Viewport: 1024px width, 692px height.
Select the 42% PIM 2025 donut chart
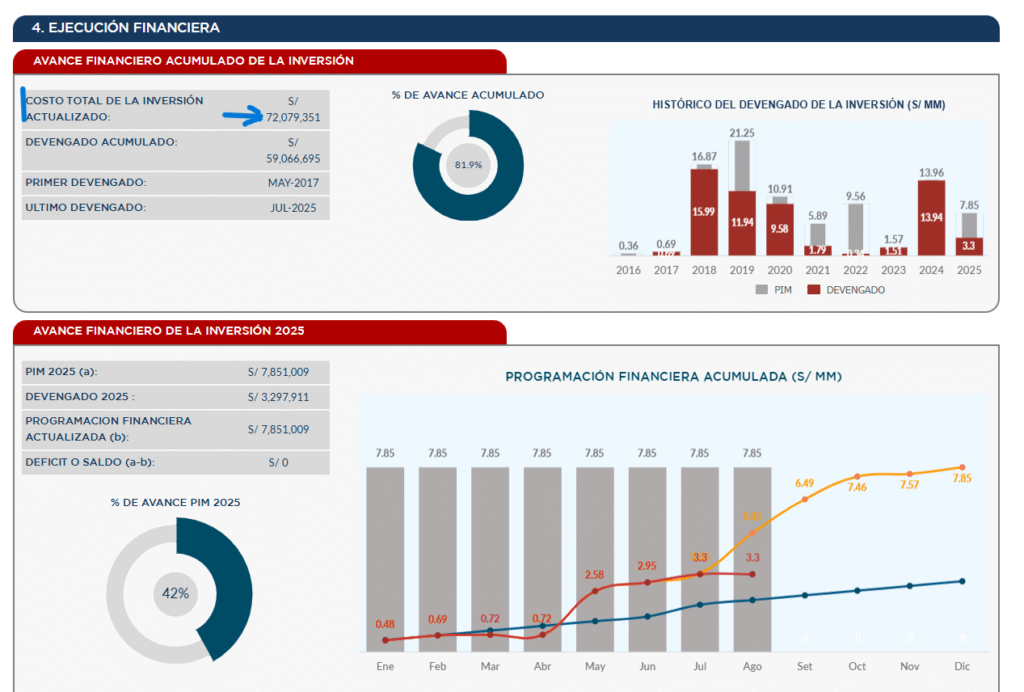(x=175, y=592)
